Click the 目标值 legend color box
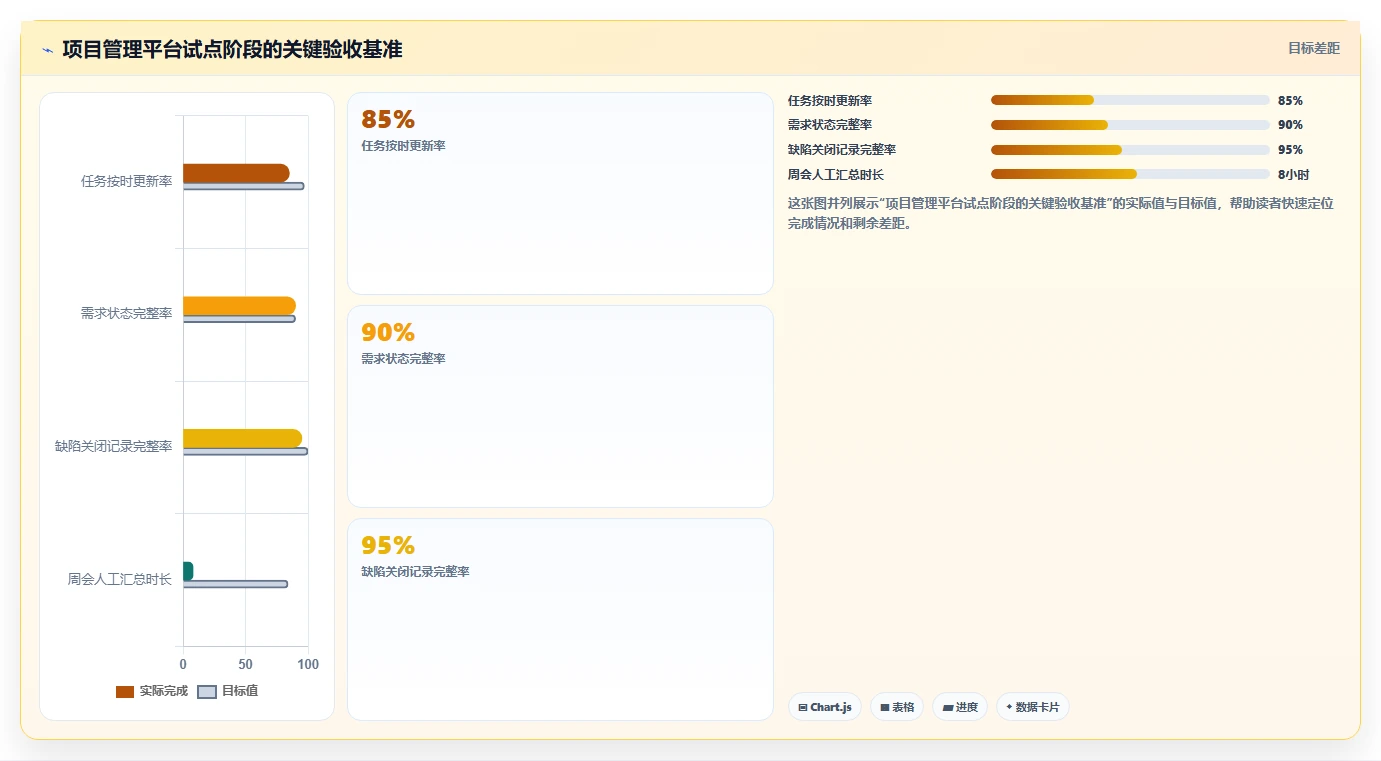The image size is (1381, 761). (207, 692)
